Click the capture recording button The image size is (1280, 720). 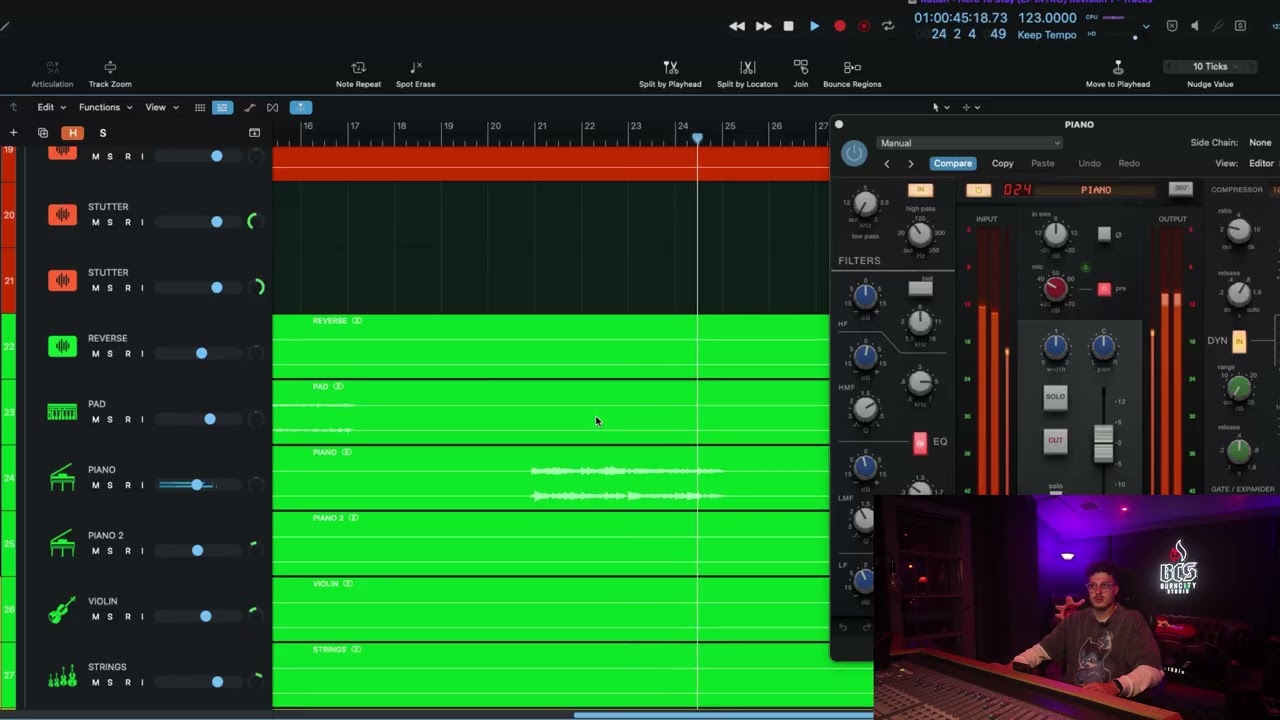tap(864, 26)
